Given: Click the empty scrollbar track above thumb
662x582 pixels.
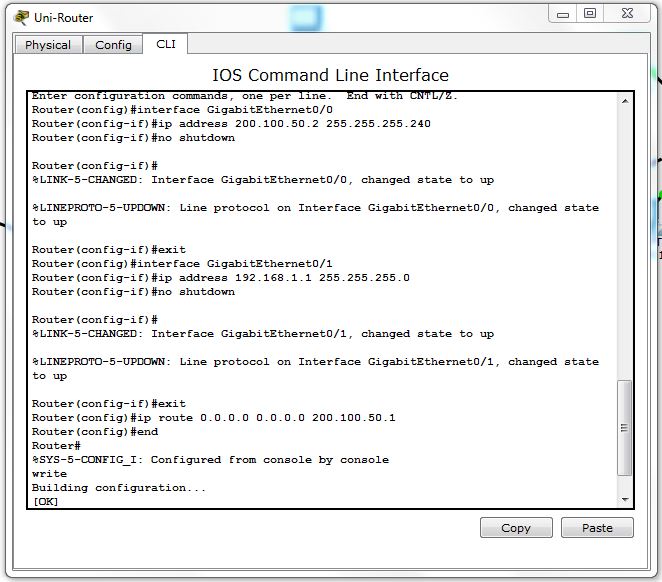Looking at the screenshot, I should [x=625, y=240].
